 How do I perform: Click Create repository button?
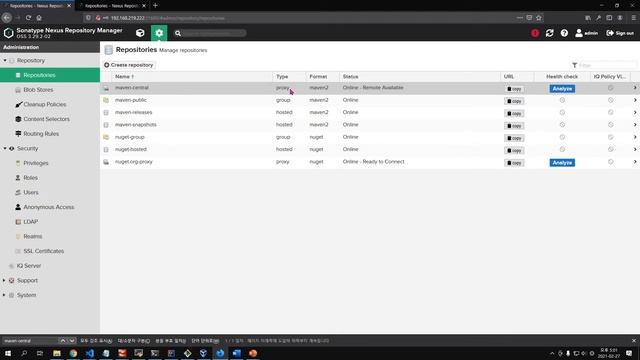[x=129, y=65]
